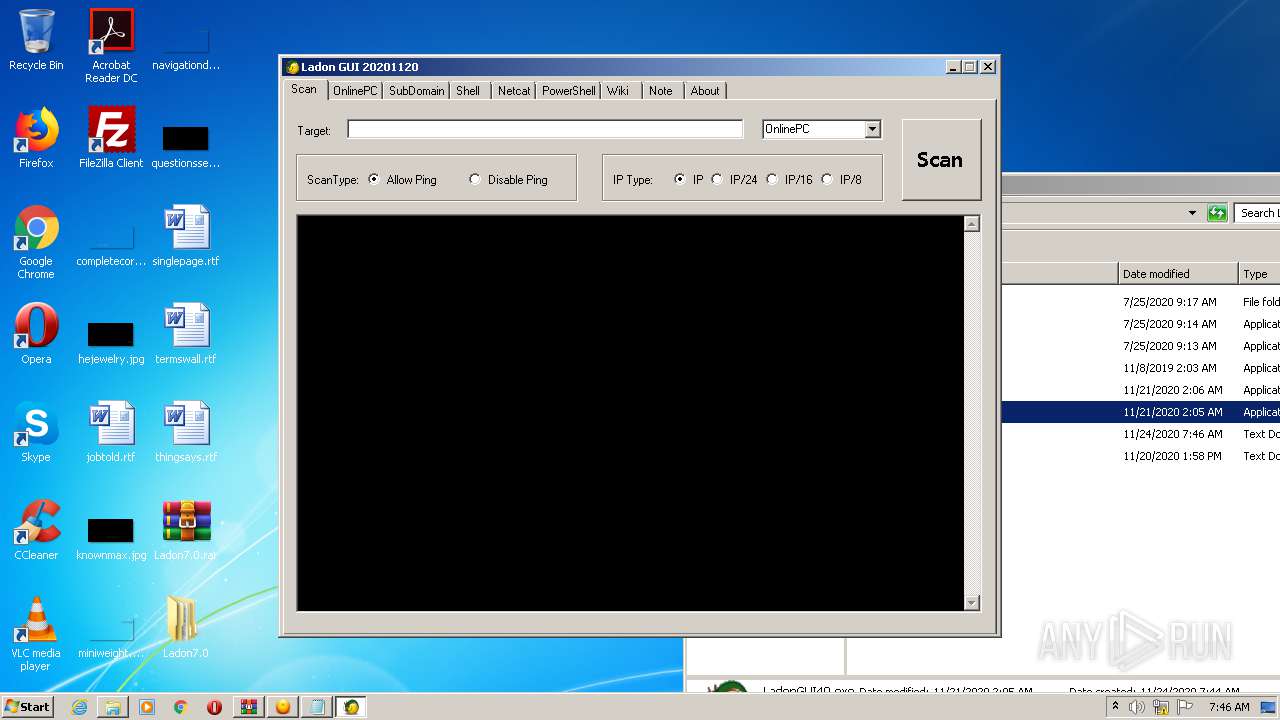Click Explorer Search box
This screenshot has width=1280, height=720.
click(1257, 213)
